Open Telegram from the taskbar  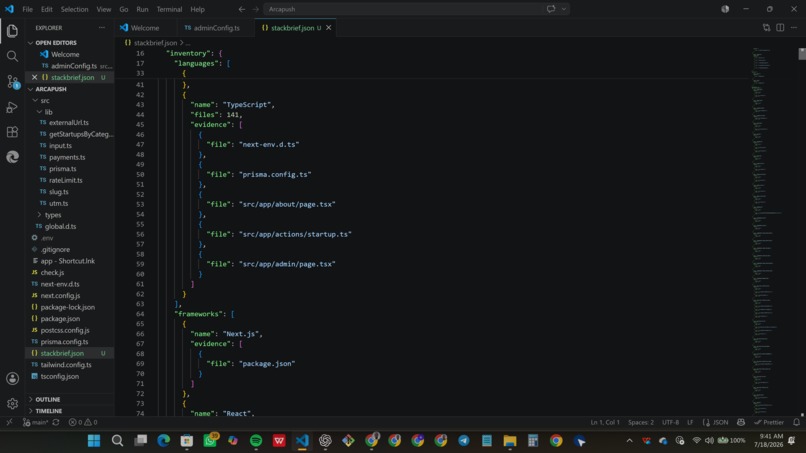[x=464, y=441]
